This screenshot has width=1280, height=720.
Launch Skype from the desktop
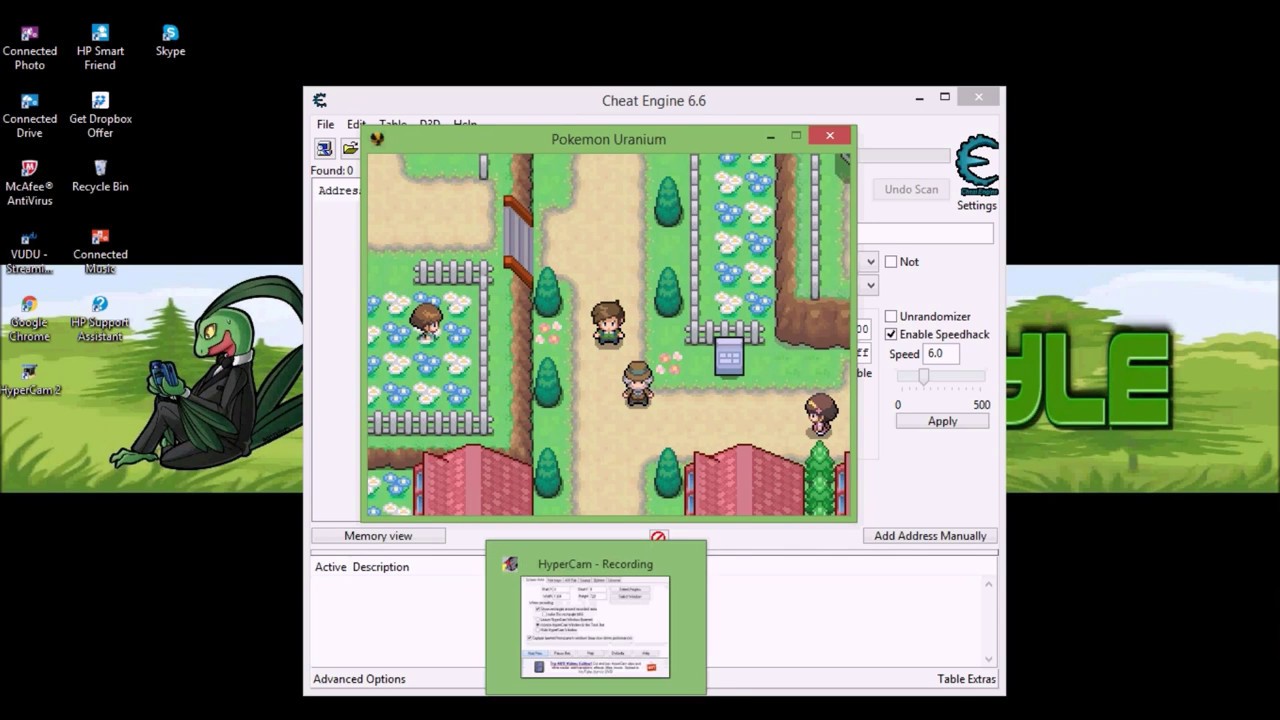170,41
